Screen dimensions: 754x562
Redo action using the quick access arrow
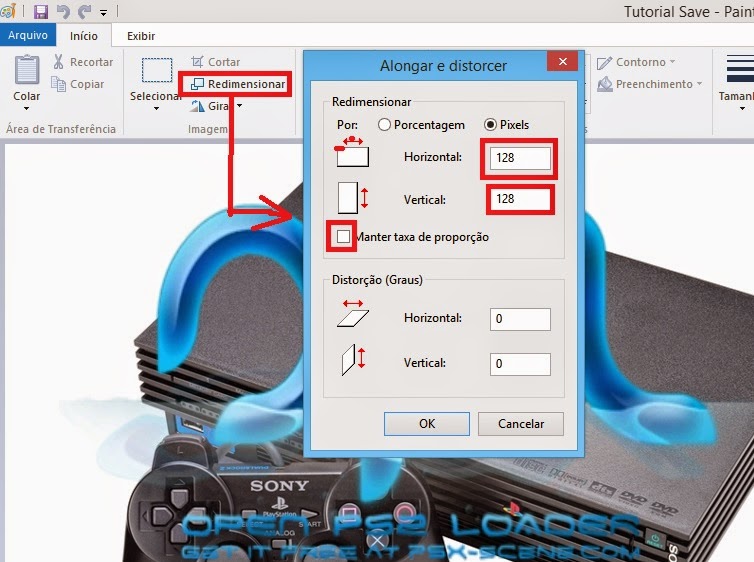[x=85, y=11]
